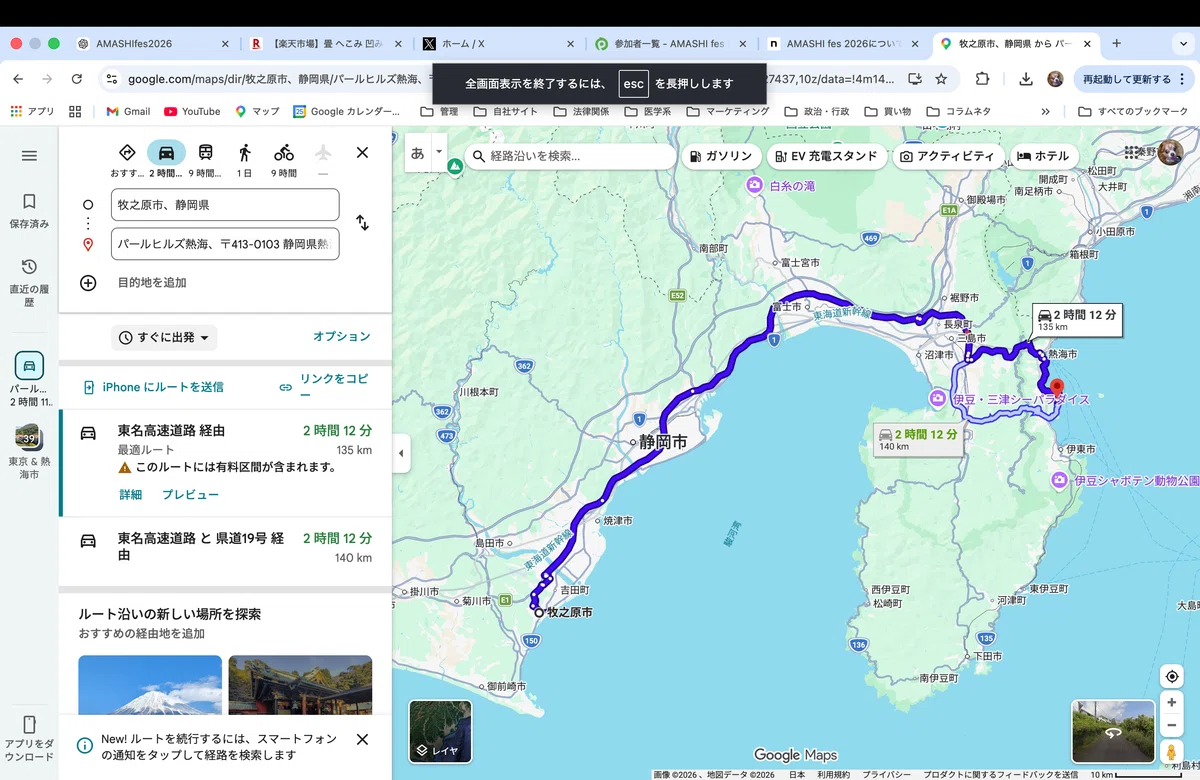The height and width of the screenshot is (780, 1200).
Task: Open the layers (レイヤ) map switcher
Action: click(440, 731)
